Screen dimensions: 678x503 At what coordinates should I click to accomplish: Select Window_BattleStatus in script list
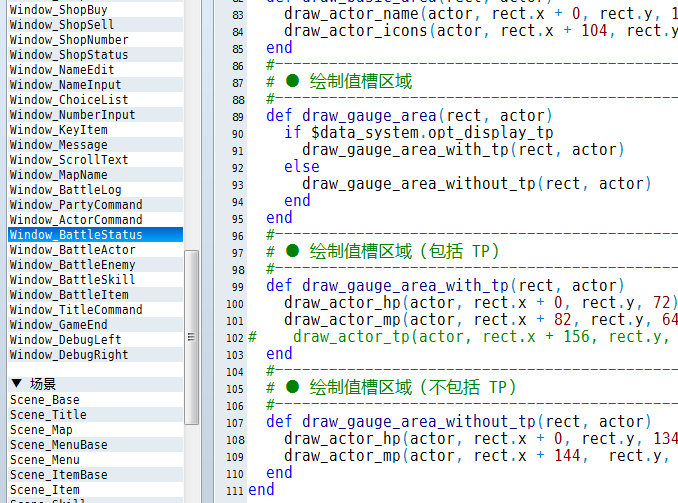click(95, 234)
